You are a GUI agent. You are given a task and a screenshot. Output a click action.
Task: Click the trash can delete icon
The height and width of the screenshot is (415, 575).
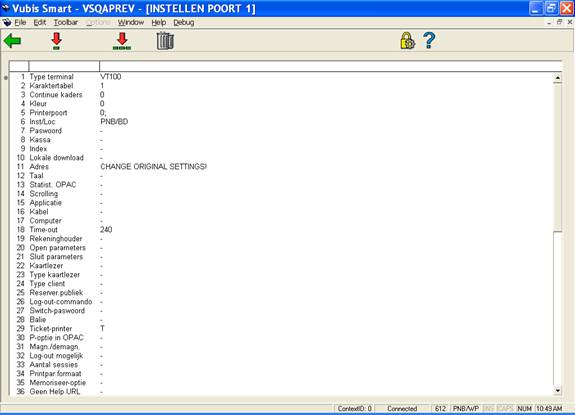[x=165, y=41]
